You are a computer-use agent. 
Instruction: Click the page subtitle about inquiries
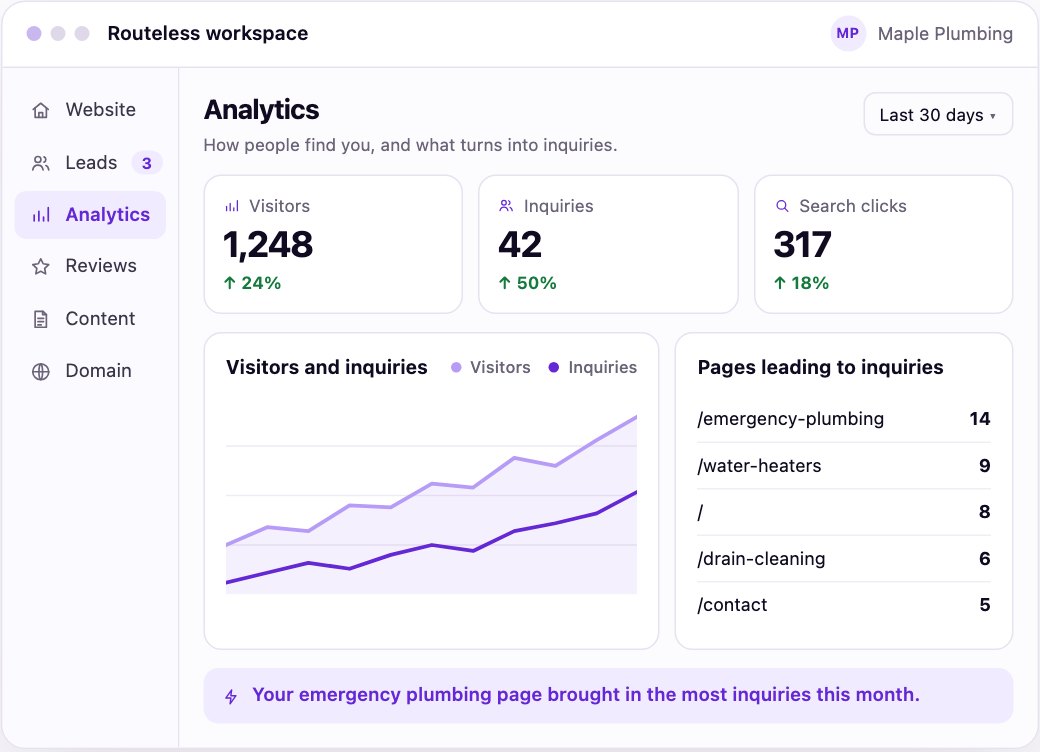(x=410, y=145)
